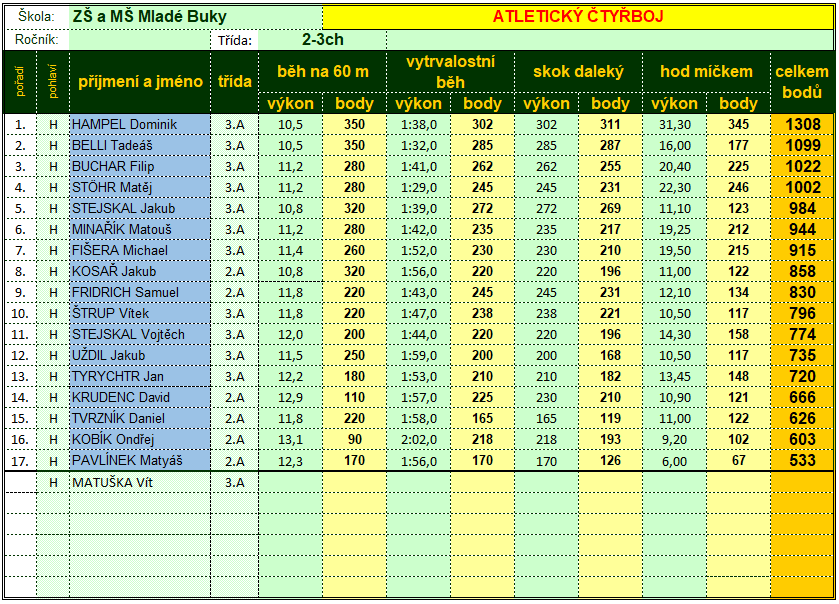Click the name STEJSKAL Vojtěch
The width and height of the screenshot is (839, 604).
click(x=128, y=334)
